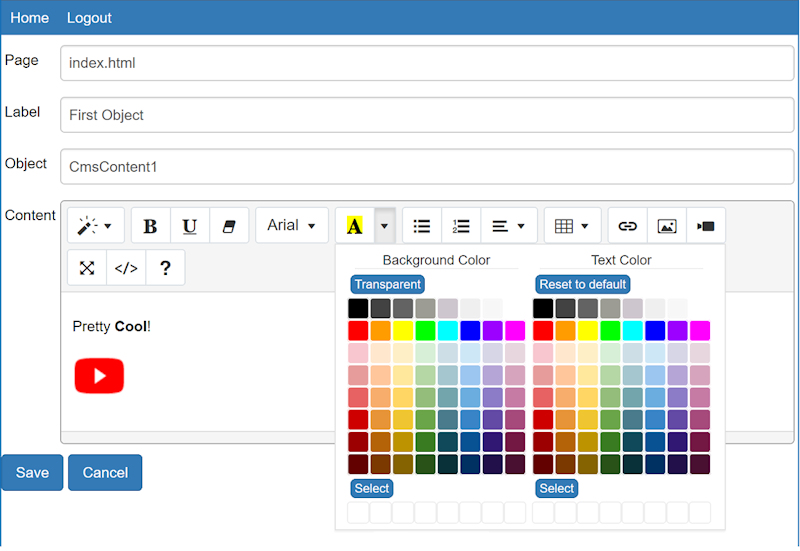Click the insert video icon

pos(706,226)
